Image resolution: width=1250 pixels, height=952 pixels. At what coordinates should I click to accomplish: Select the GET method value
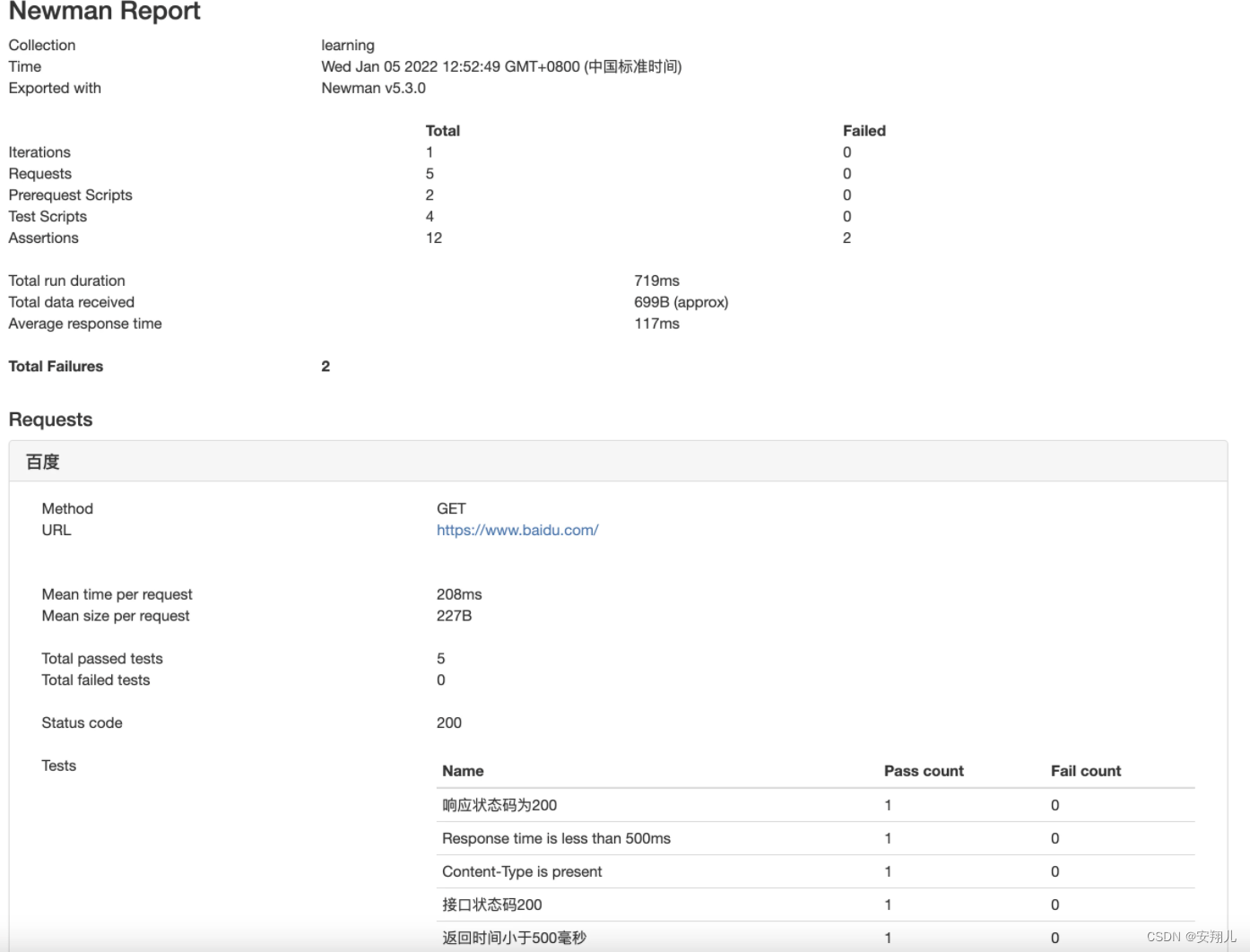tap(451, 508)
